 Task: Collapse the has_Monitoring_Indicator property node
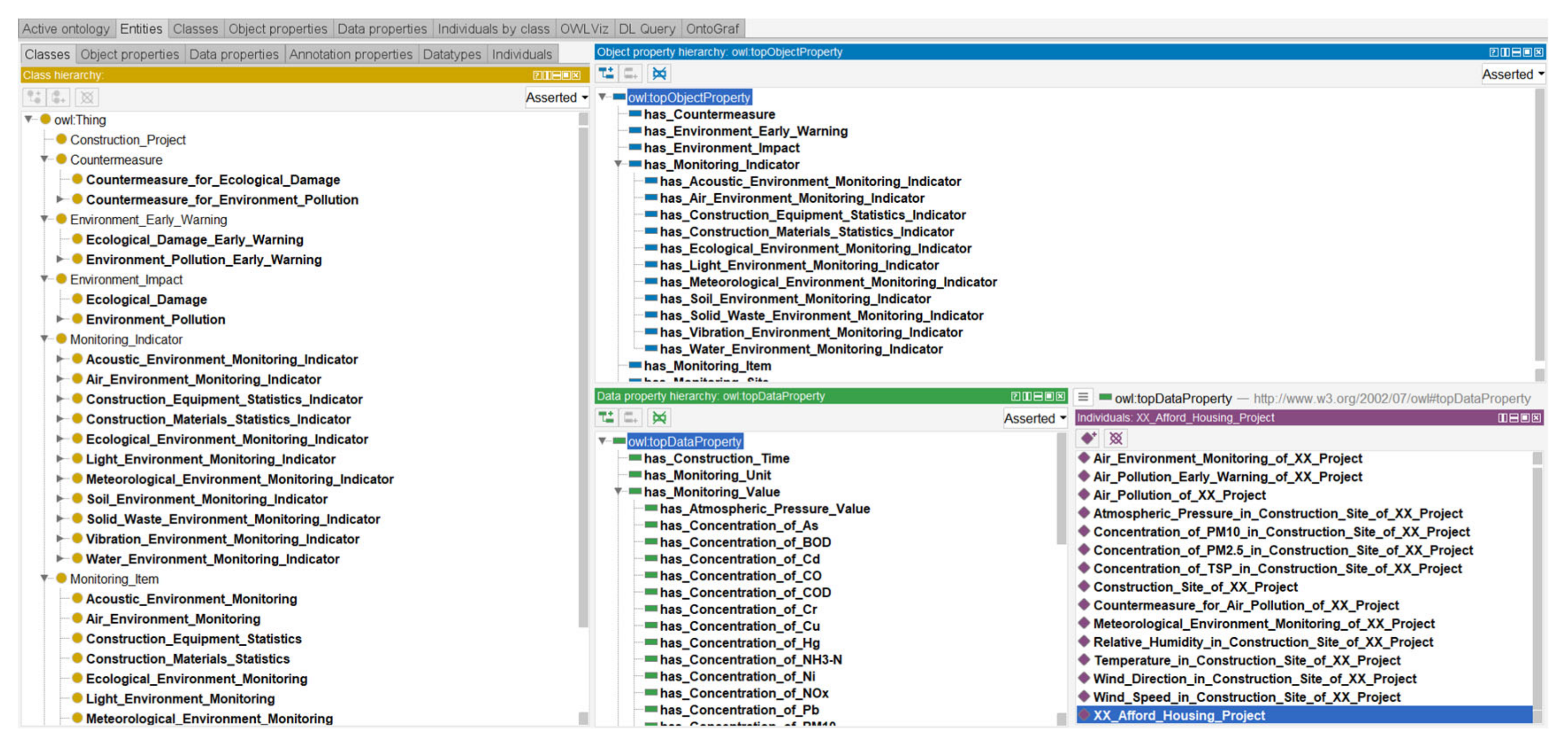[618, 164]
